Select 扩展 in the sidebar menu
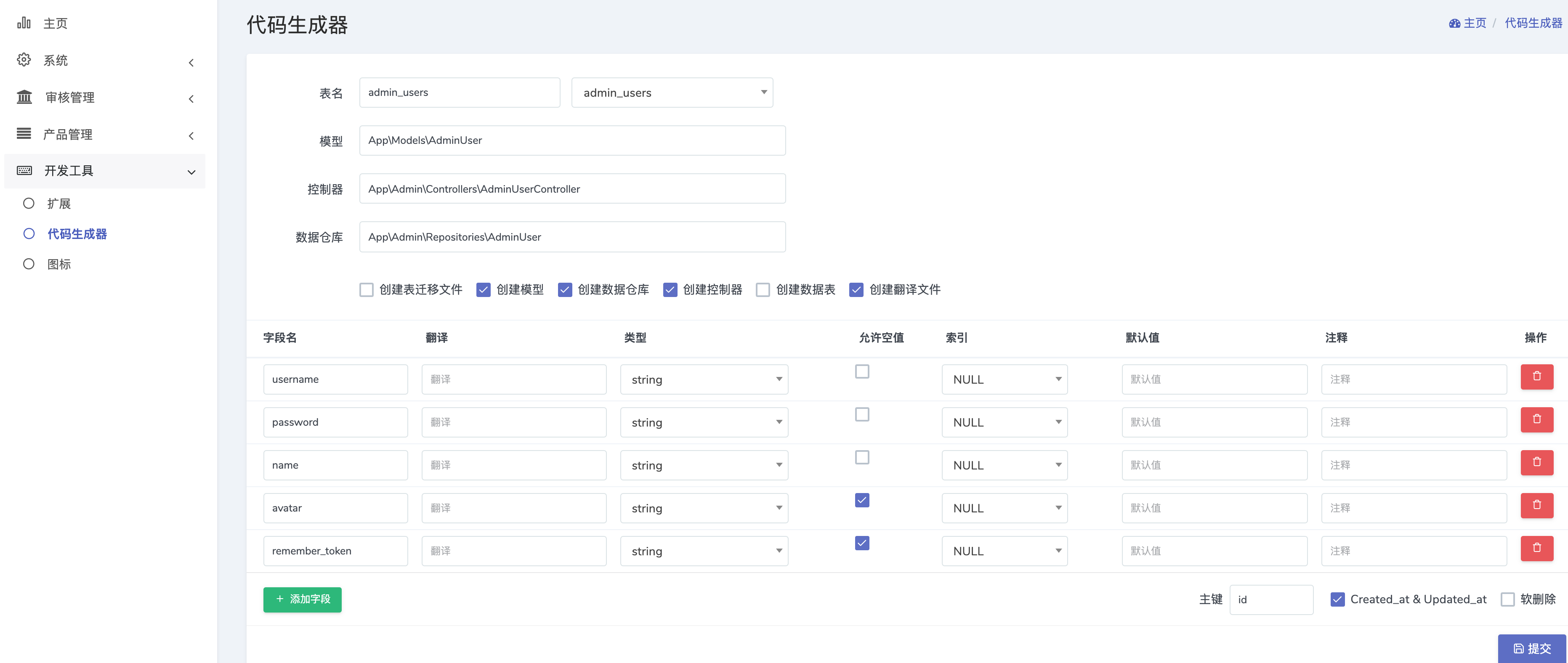 coord(58,203)
